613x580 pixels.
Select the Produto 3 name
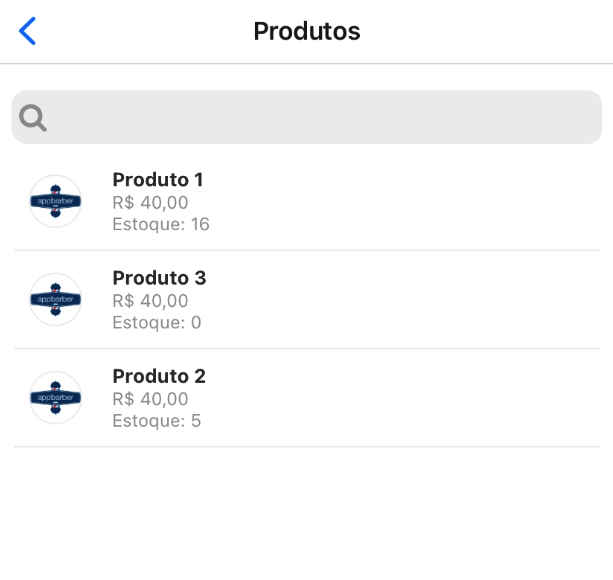click(159, 278)
